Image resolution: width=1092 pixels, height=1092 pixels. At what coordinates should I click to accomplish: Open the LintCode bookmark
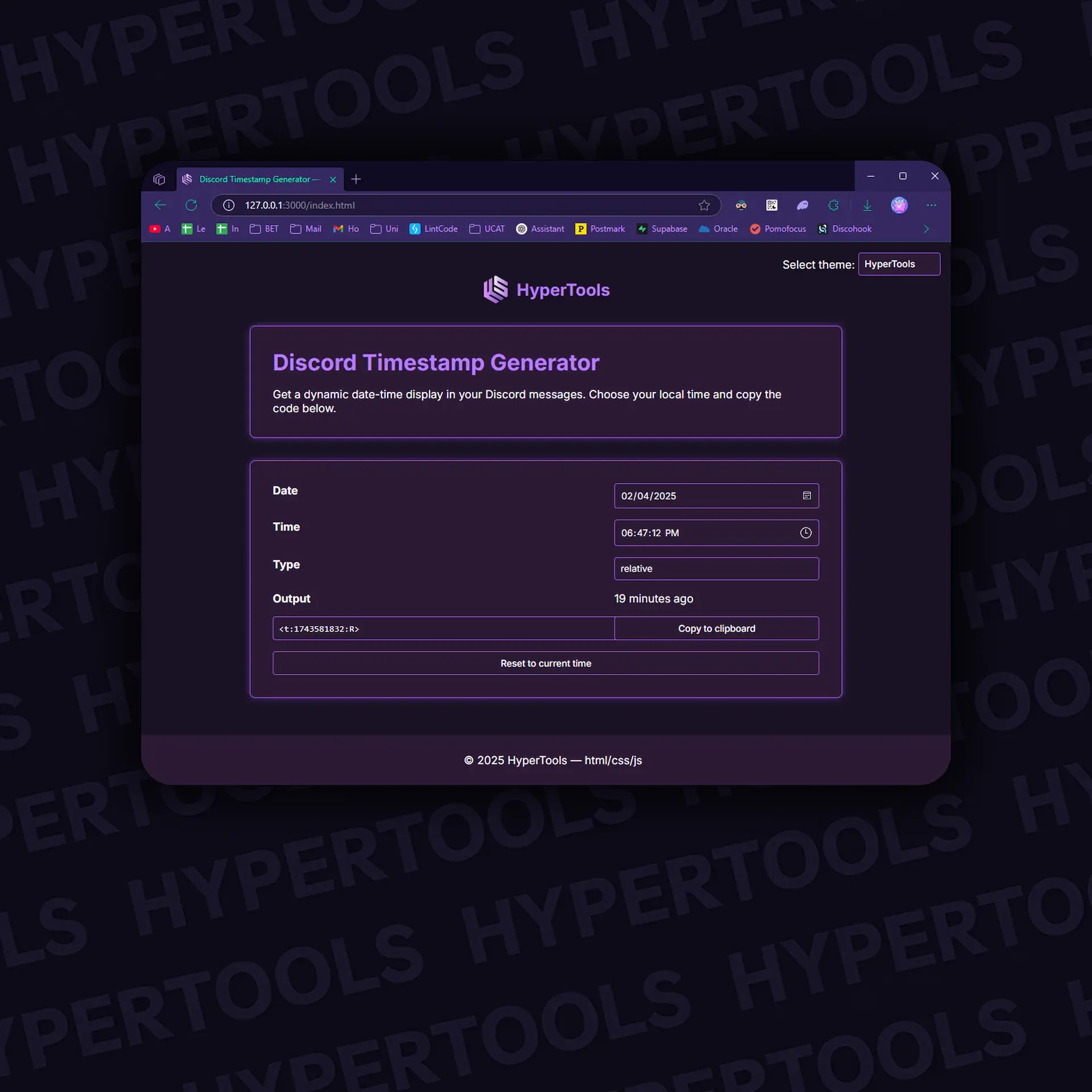tap(440, 229)
